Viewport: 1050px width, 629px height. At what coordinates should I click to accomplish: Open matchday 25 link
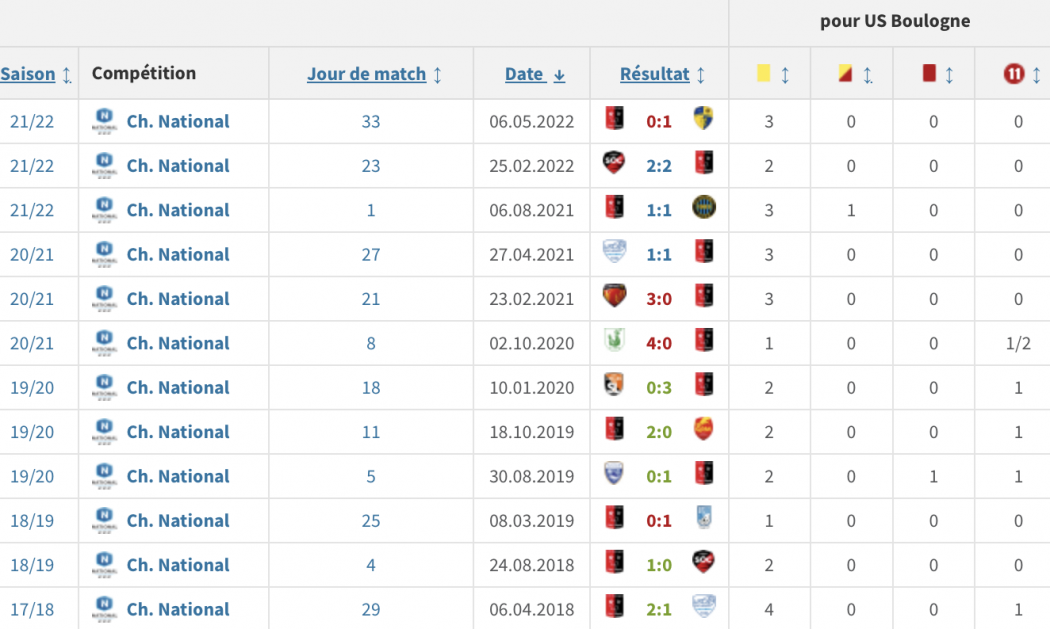(x=371, y=520)
